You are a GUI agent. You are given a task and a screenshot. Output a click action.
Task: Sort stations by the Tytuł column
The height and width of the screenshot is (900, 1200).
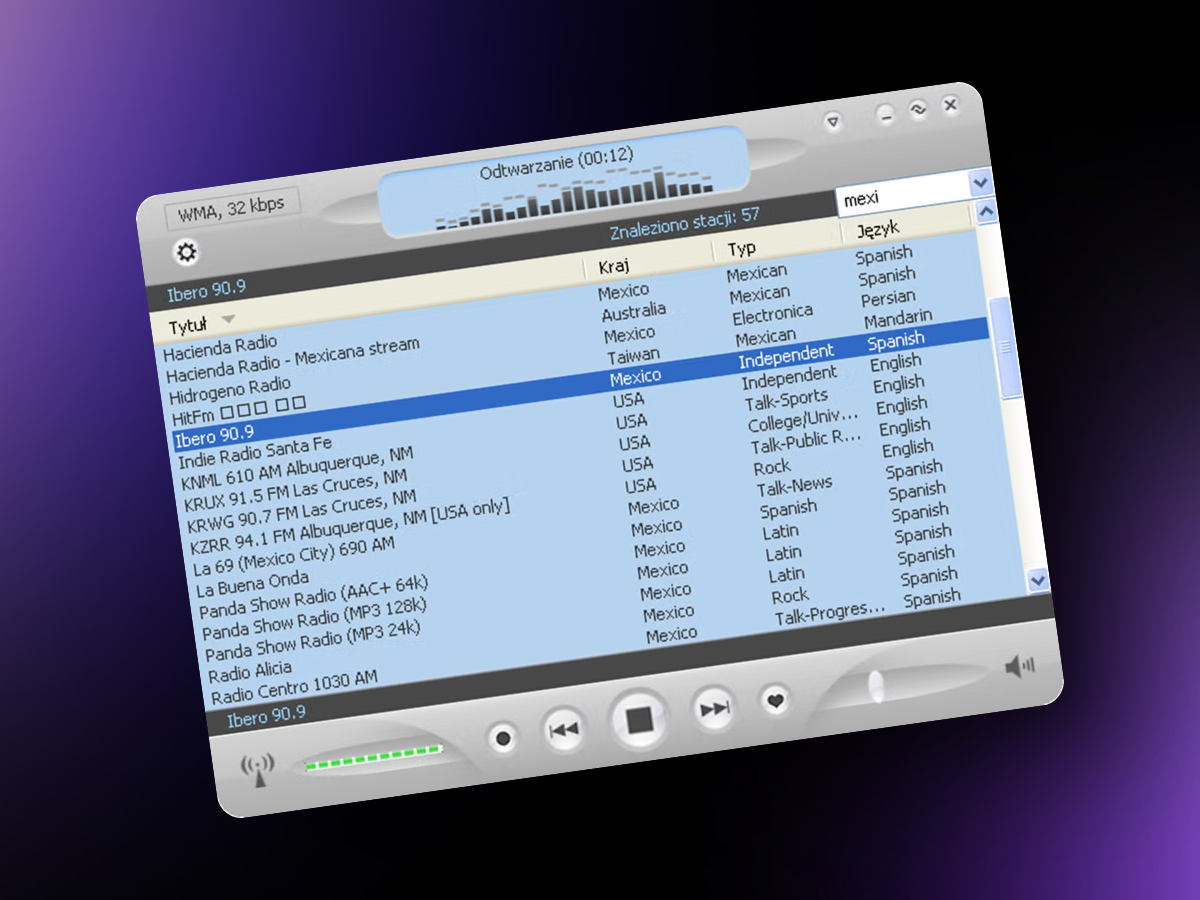tap(188, 326)
